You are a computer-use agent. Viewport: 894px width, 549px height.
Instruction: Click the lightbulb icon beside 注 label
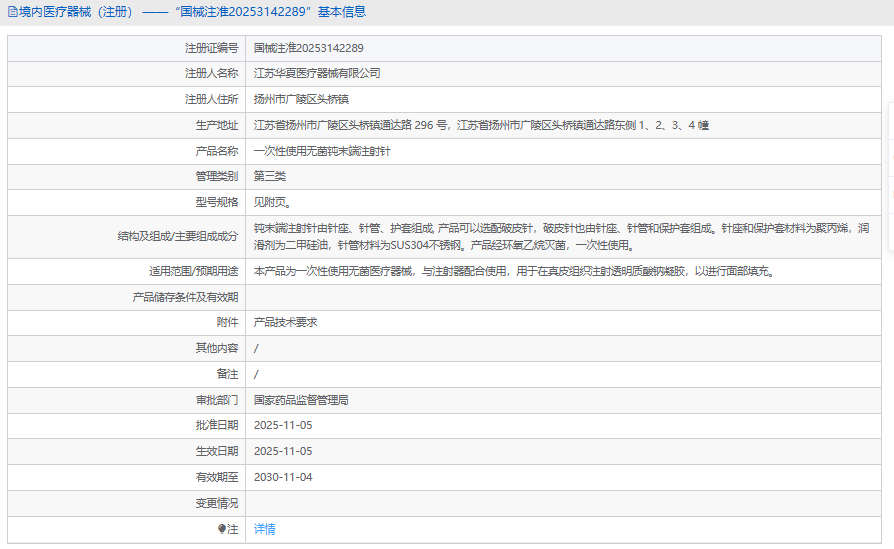[x=222, y=529]
